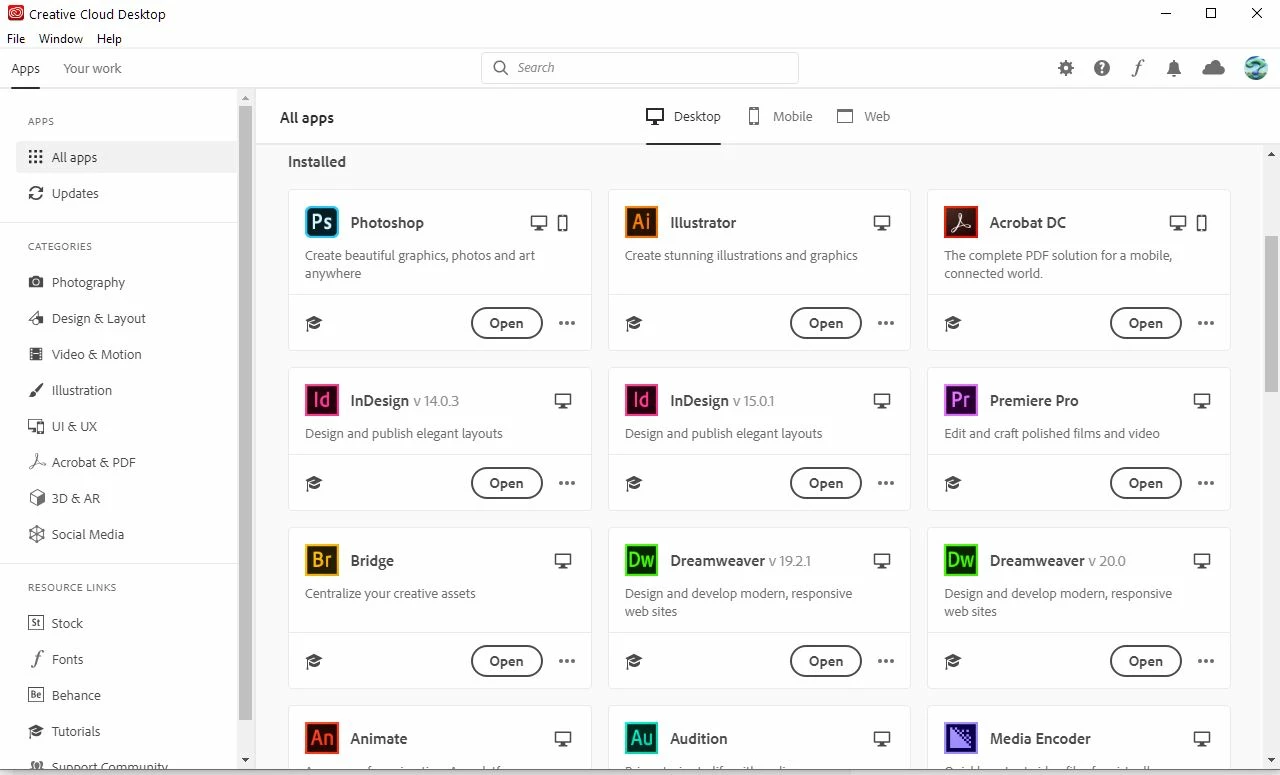Screen dimensions: 1280x775
Task: Click the Dreamweaver v 20.0 icon
Action: pyautogui.click(x=961, y=560)
